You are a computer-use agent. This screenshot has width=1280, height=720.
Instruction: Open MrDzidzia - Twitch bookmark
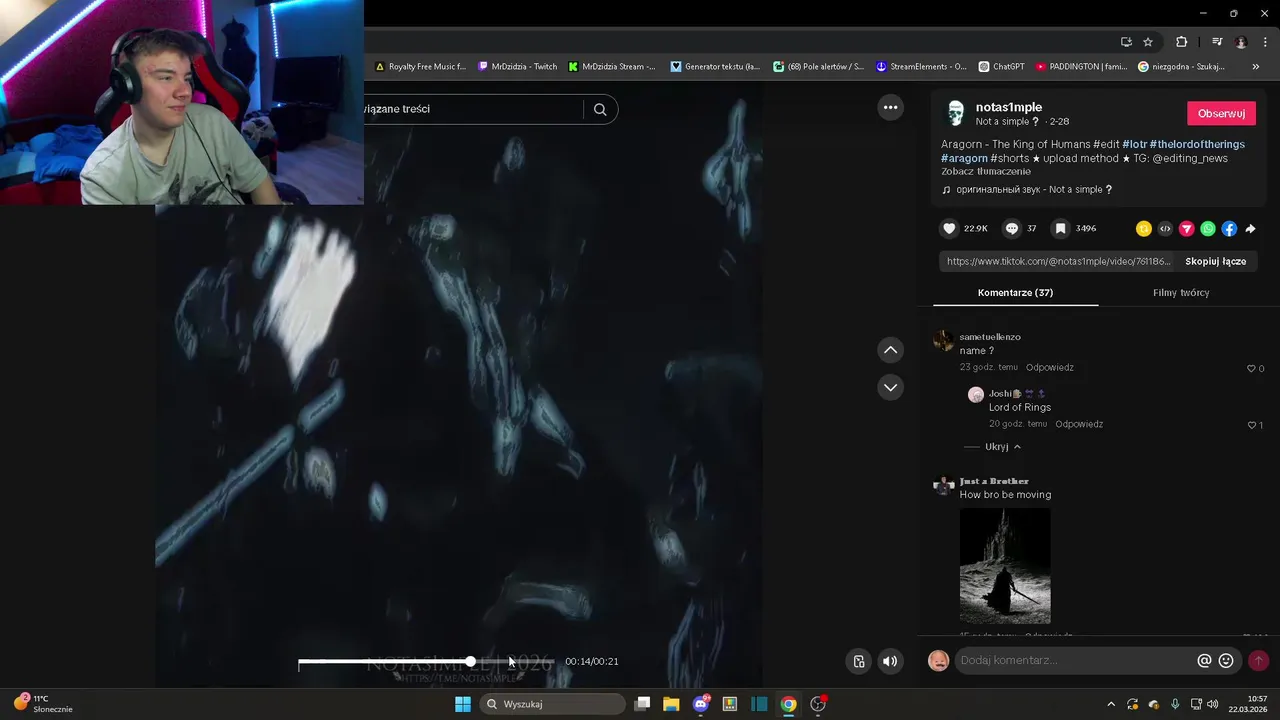pyautogui.click(x=518, y=67)
